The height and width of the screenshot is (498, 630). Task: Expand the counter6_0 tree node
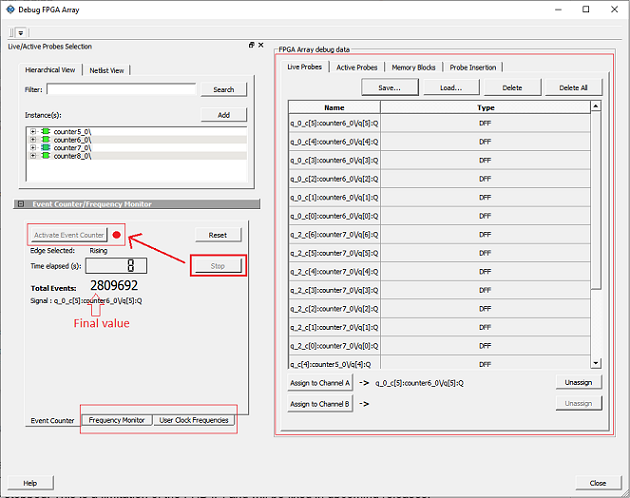33,140
